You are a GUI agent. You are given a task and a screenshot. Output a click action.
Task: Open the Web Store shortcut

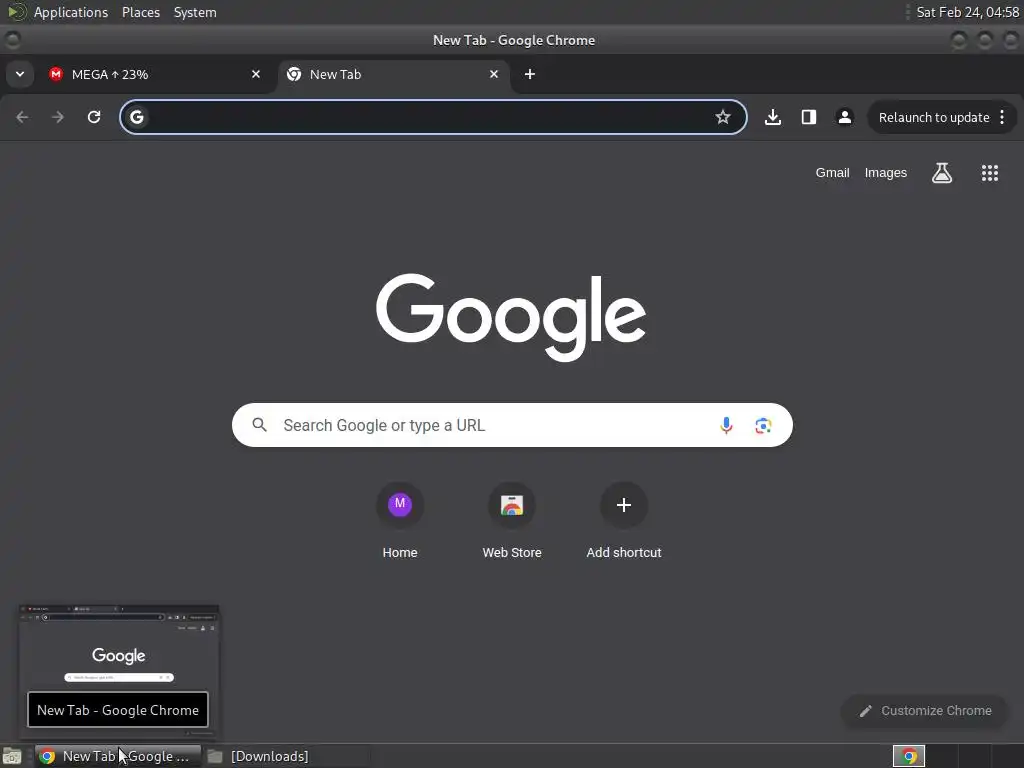[x=512, y=521]
